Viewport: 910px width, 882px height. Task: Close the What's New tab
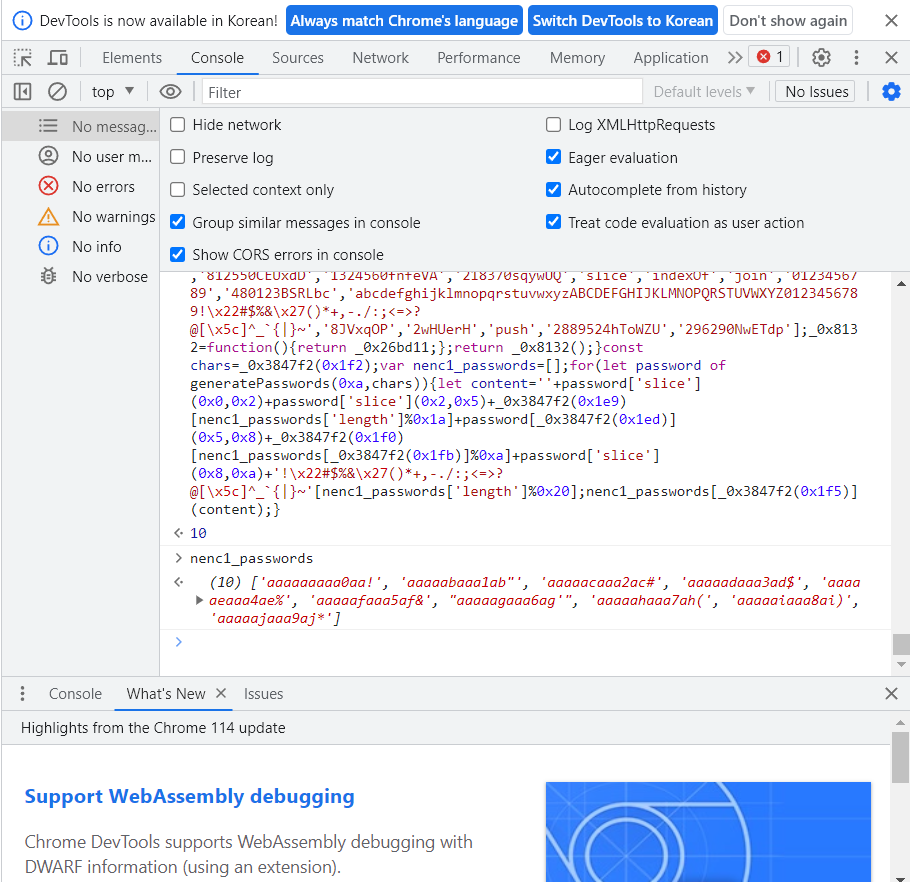coord(221,693)
